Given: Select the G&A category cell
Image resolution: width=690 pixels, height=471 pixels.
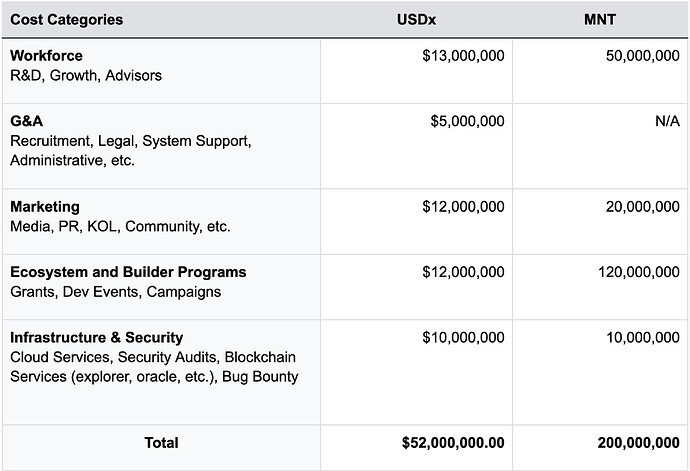Looking at the screenshot, I should pos(130,140).
